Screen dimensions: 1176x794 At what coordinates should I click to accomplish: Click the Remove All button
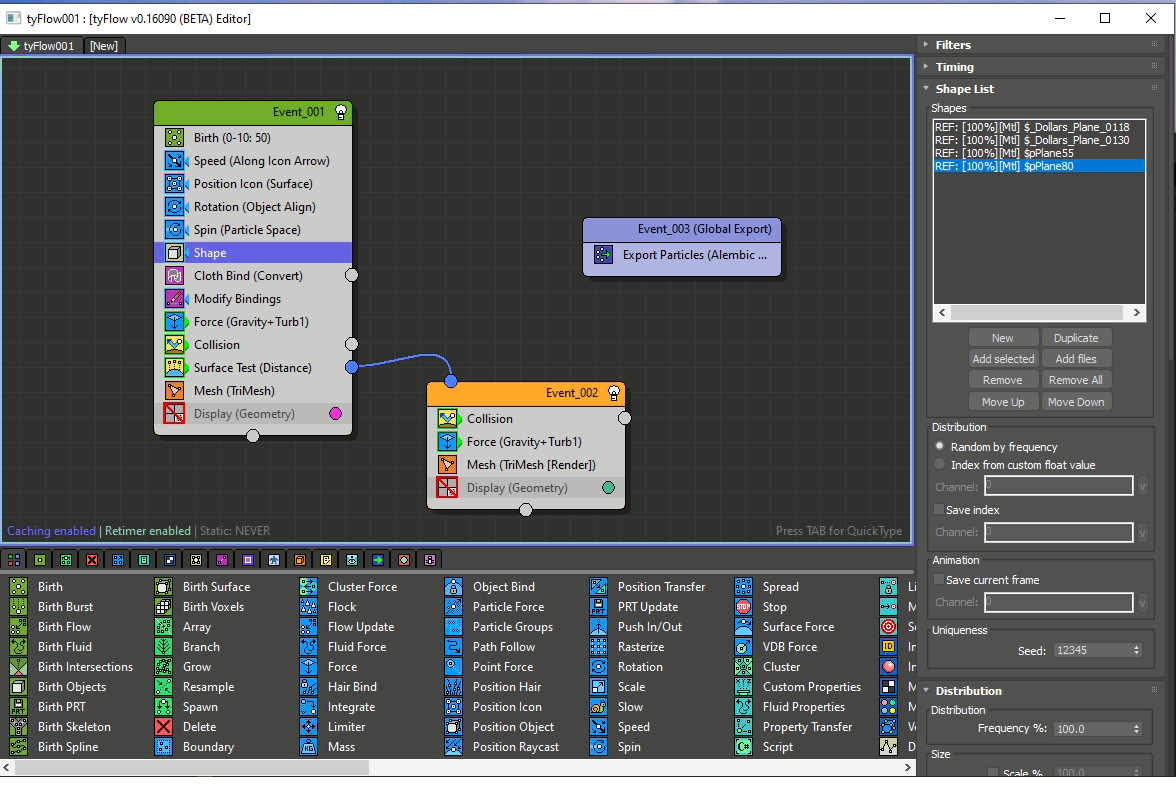point(1076,380)
